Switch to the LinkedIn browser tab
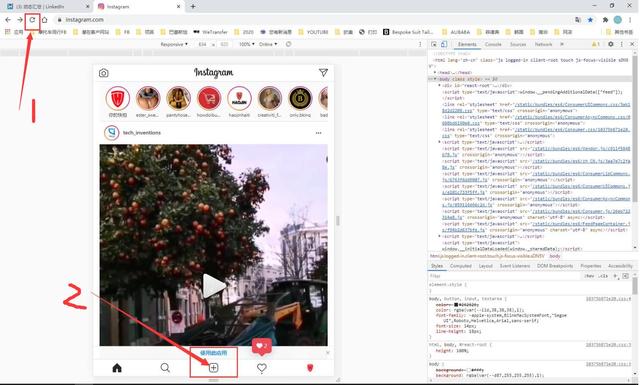 click(x=46, y=7)
